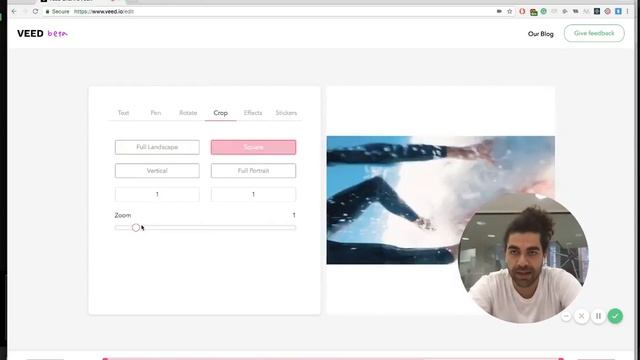The image size is (640, 360).
Task: Click the green circular extension icon
Action: [x=544, y=11]
